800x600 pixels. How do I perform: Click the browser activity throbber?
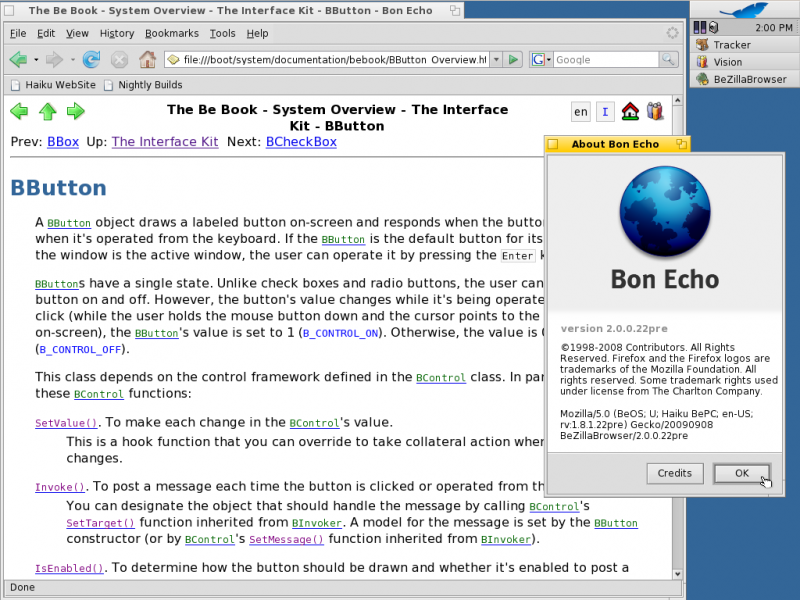(x=672, y=33)
